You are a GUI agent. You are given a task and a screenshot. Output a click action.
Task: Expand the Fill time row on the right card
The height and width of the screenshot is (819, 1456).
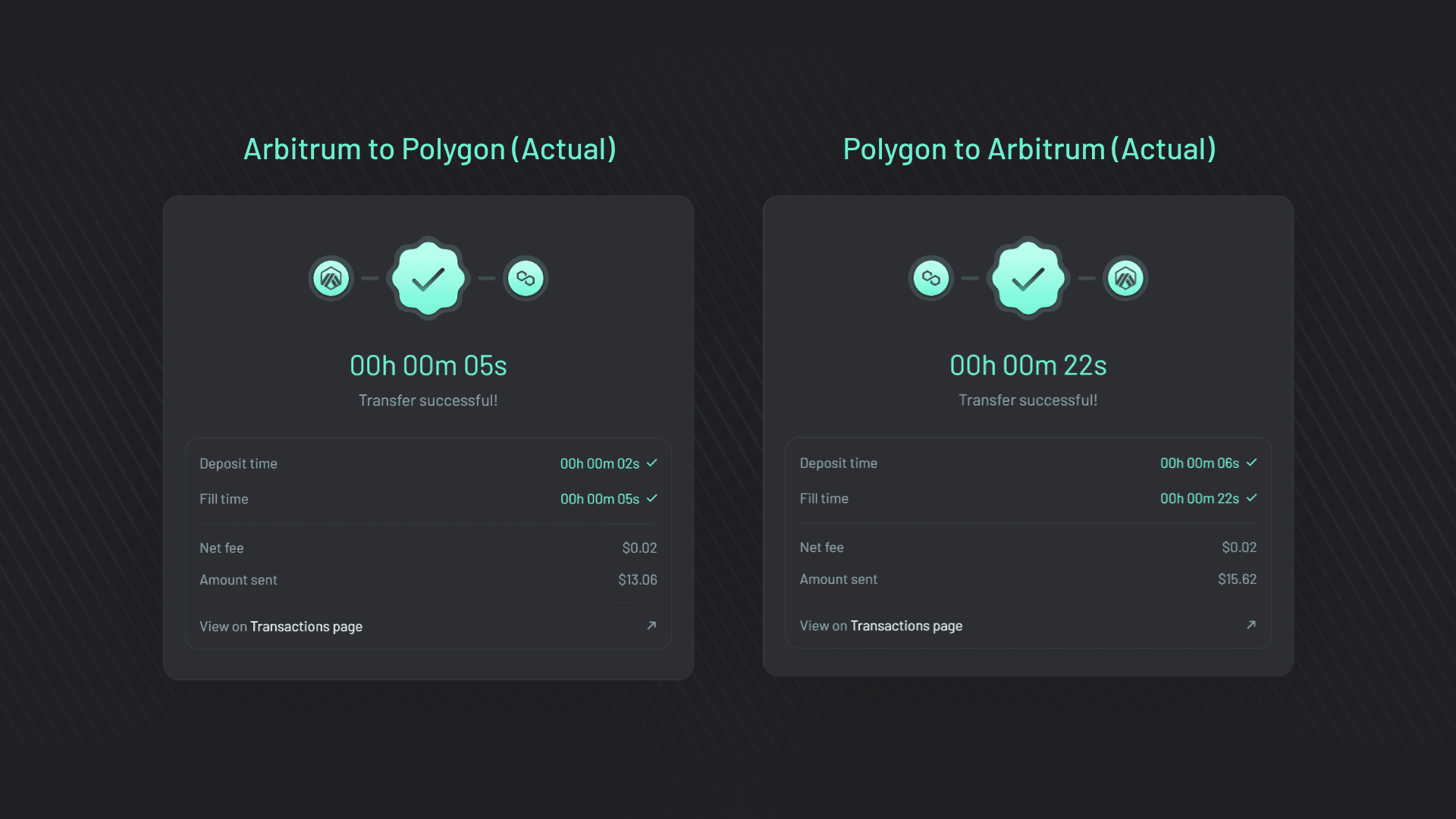[x=1028, y=498]
